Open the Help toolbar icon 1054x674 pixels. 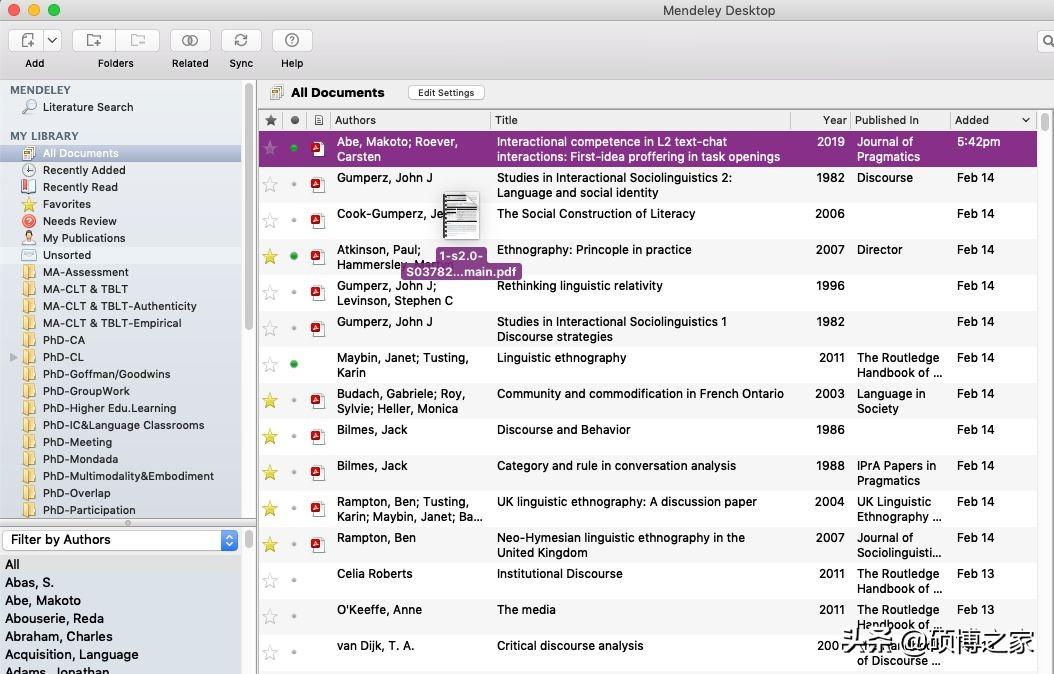(x=292, y=40)
